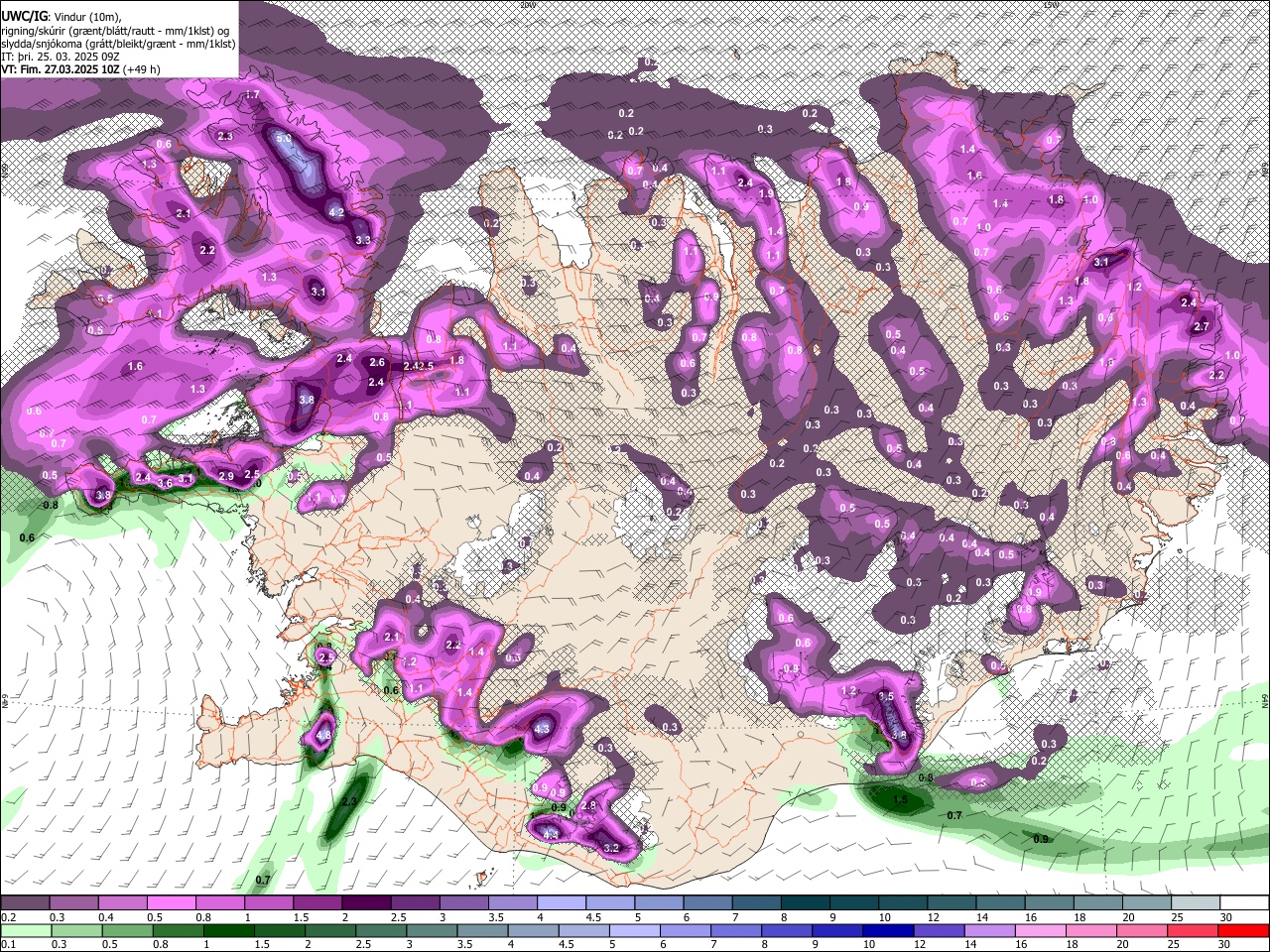Click the 3.6 precipitation value label

point(165,483)
